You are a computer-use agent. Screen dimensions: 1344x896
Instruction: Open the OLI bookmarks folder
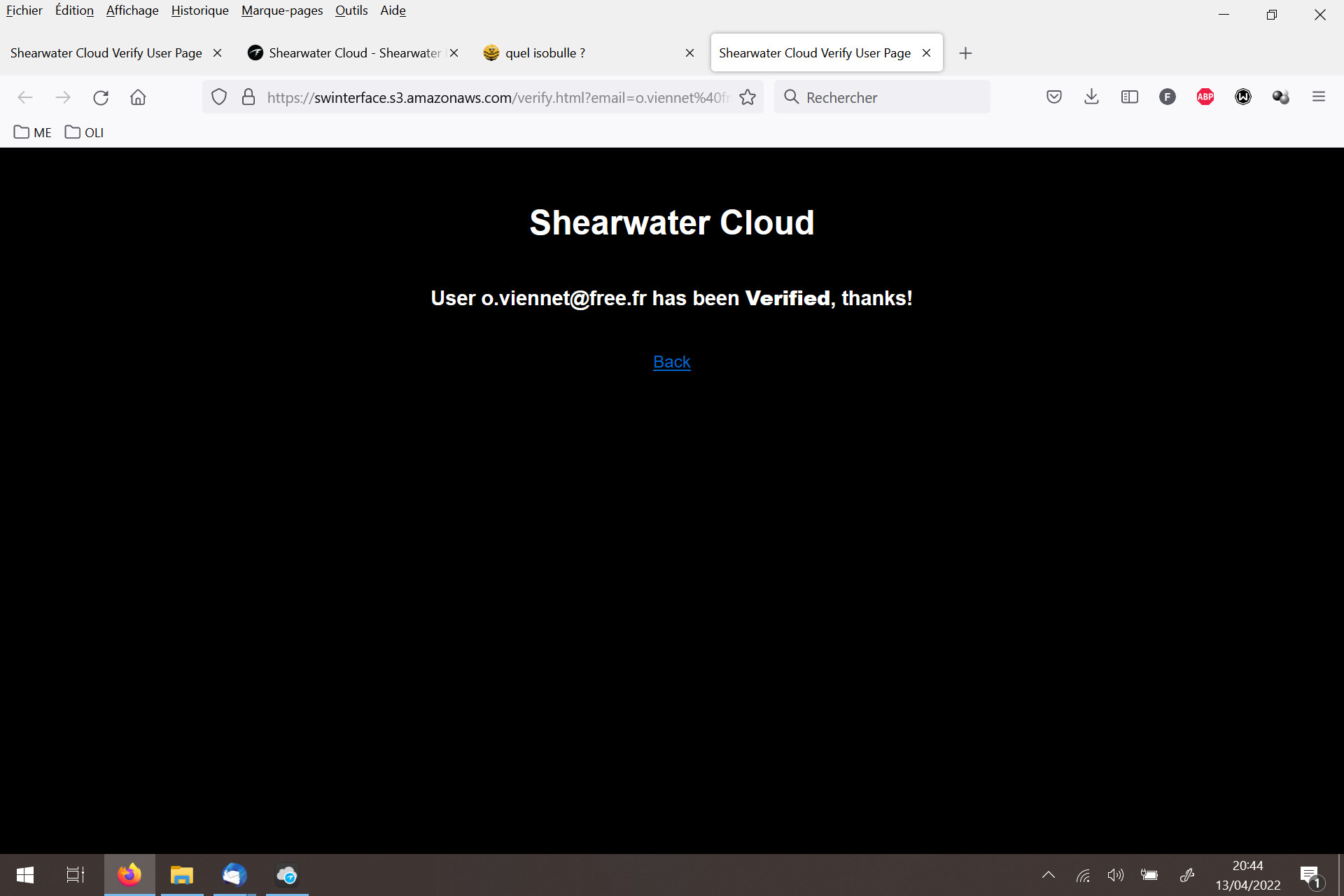(x=84, y=132)
